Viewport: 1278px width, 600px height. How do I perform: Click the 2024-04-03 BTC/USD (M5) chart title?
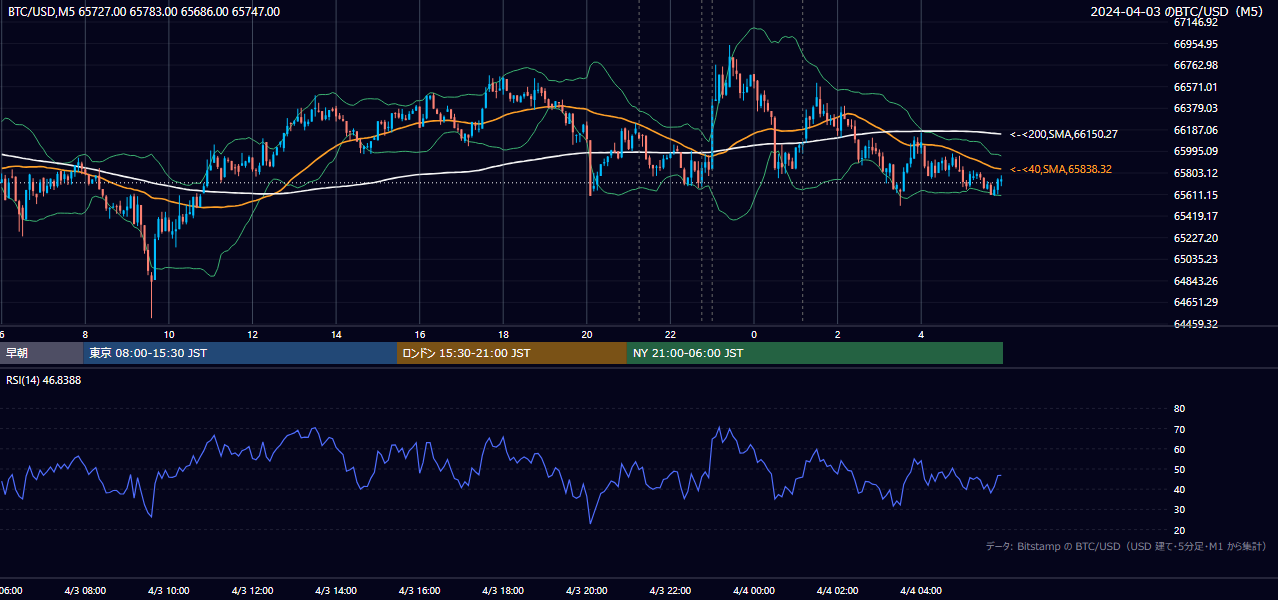click(1180, 11)
